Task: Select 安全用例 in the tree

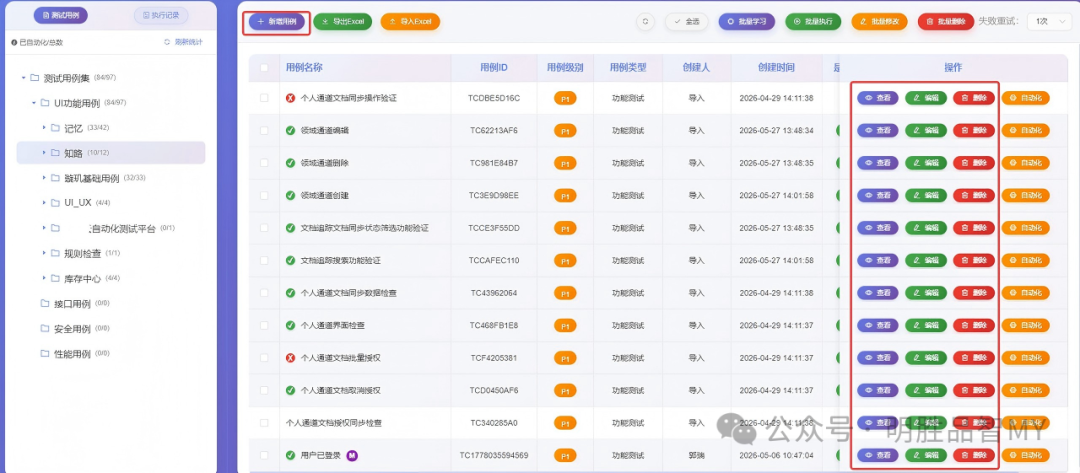Action: tap(72, 328)
